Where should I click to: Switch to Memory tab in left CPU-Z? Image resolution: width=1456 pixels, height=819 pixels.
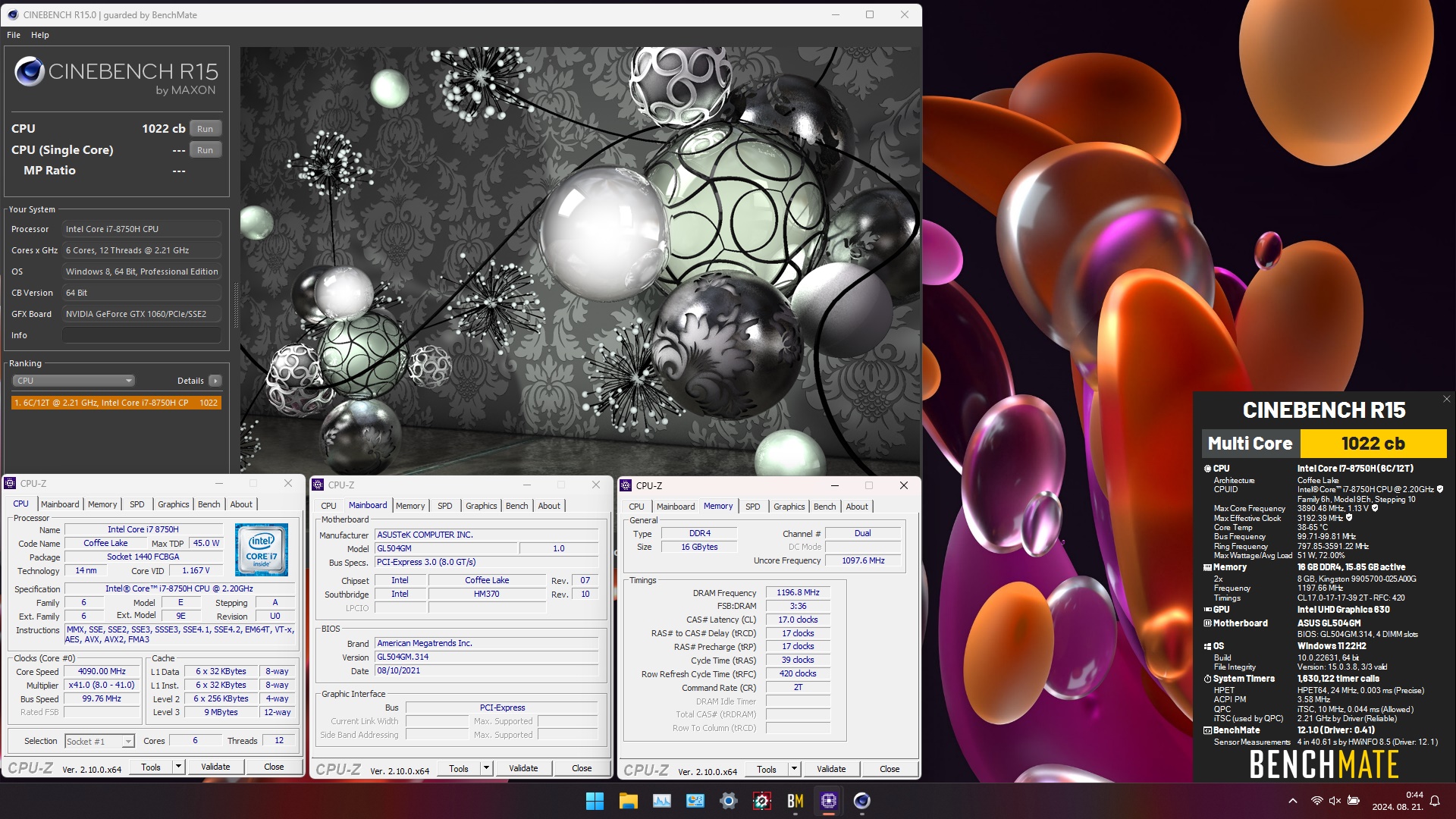pyautogui.click(x=102, y=504)
